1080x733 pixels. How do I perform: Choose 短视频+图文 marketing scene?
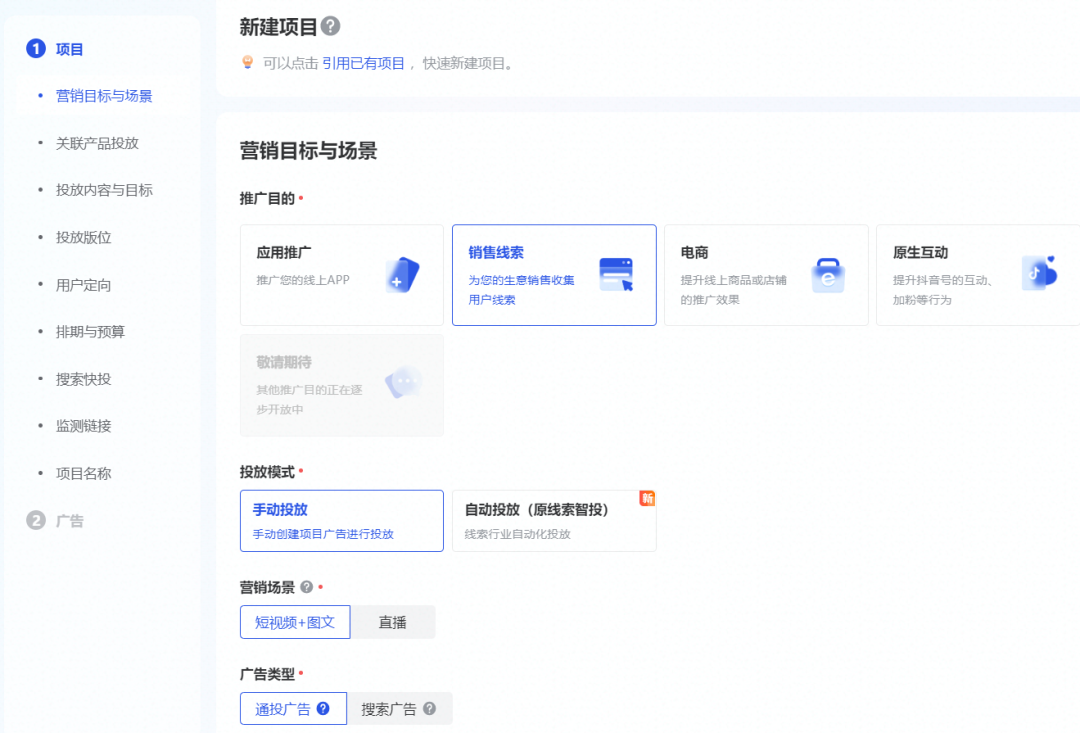[295, 622]
